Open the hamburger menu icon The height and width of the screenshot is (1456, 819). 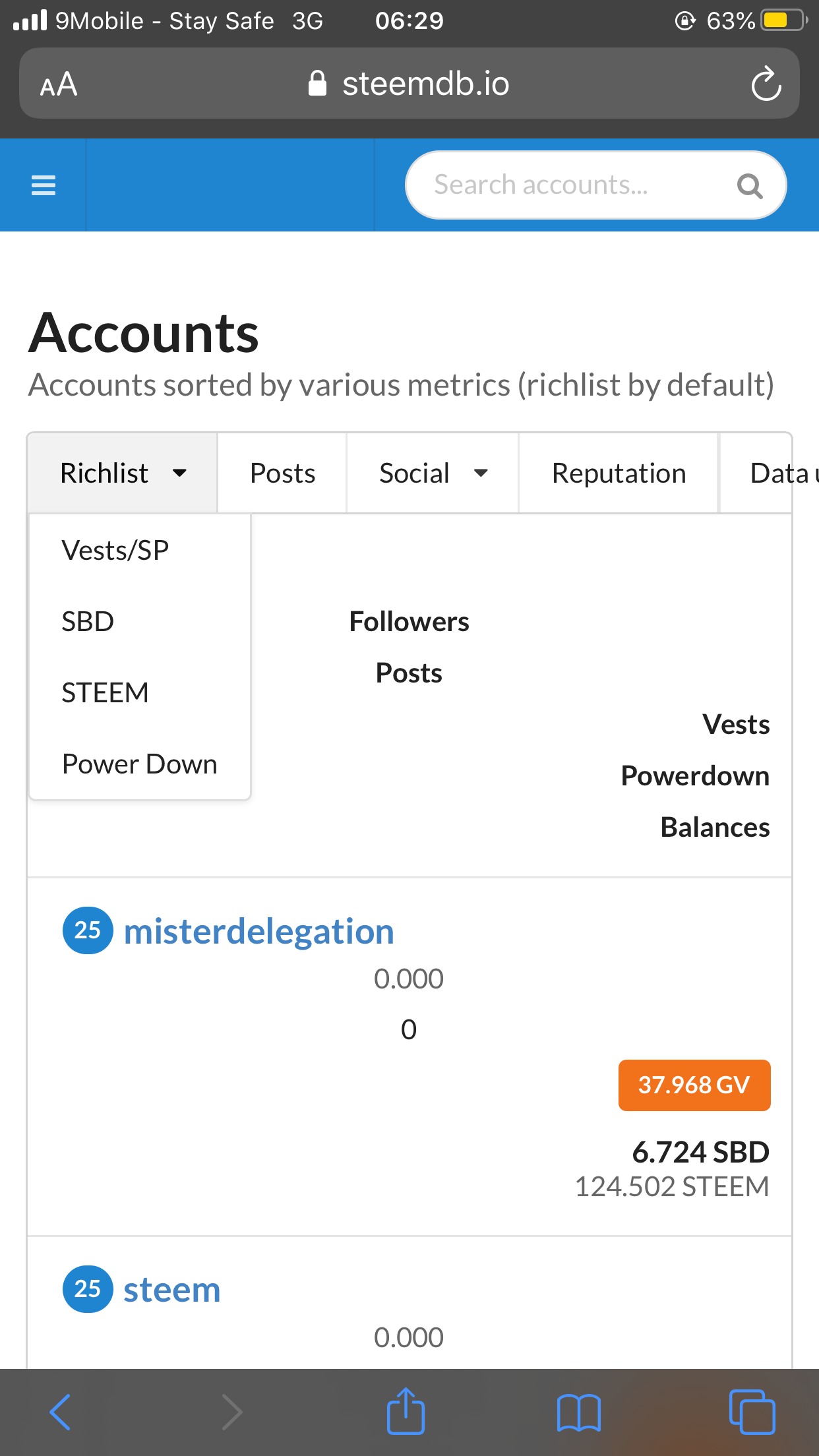44,185
